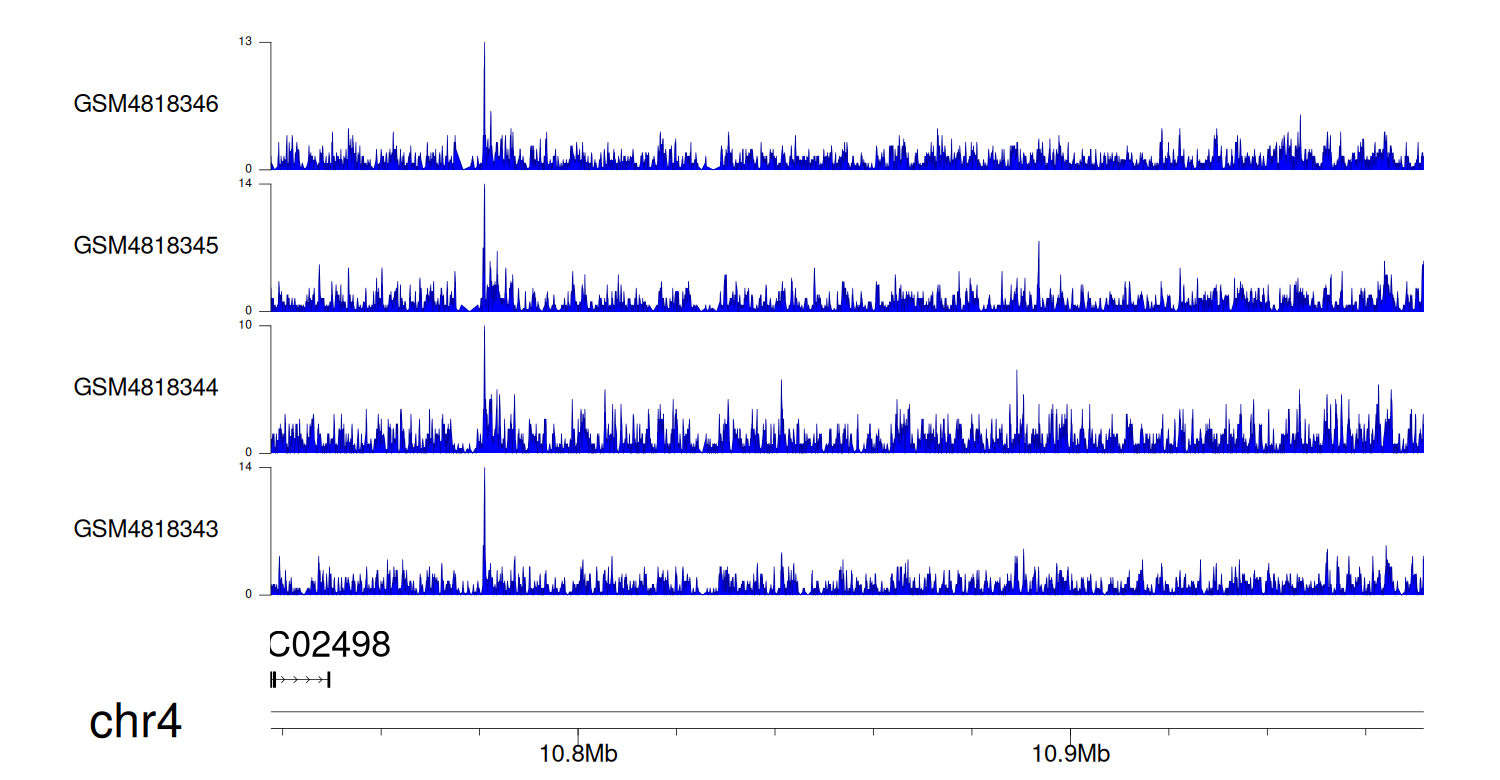Select the gene model with arrows under C02498
Image resolution: width=1500 pixels, height=780 pixels.
point(300,680)
